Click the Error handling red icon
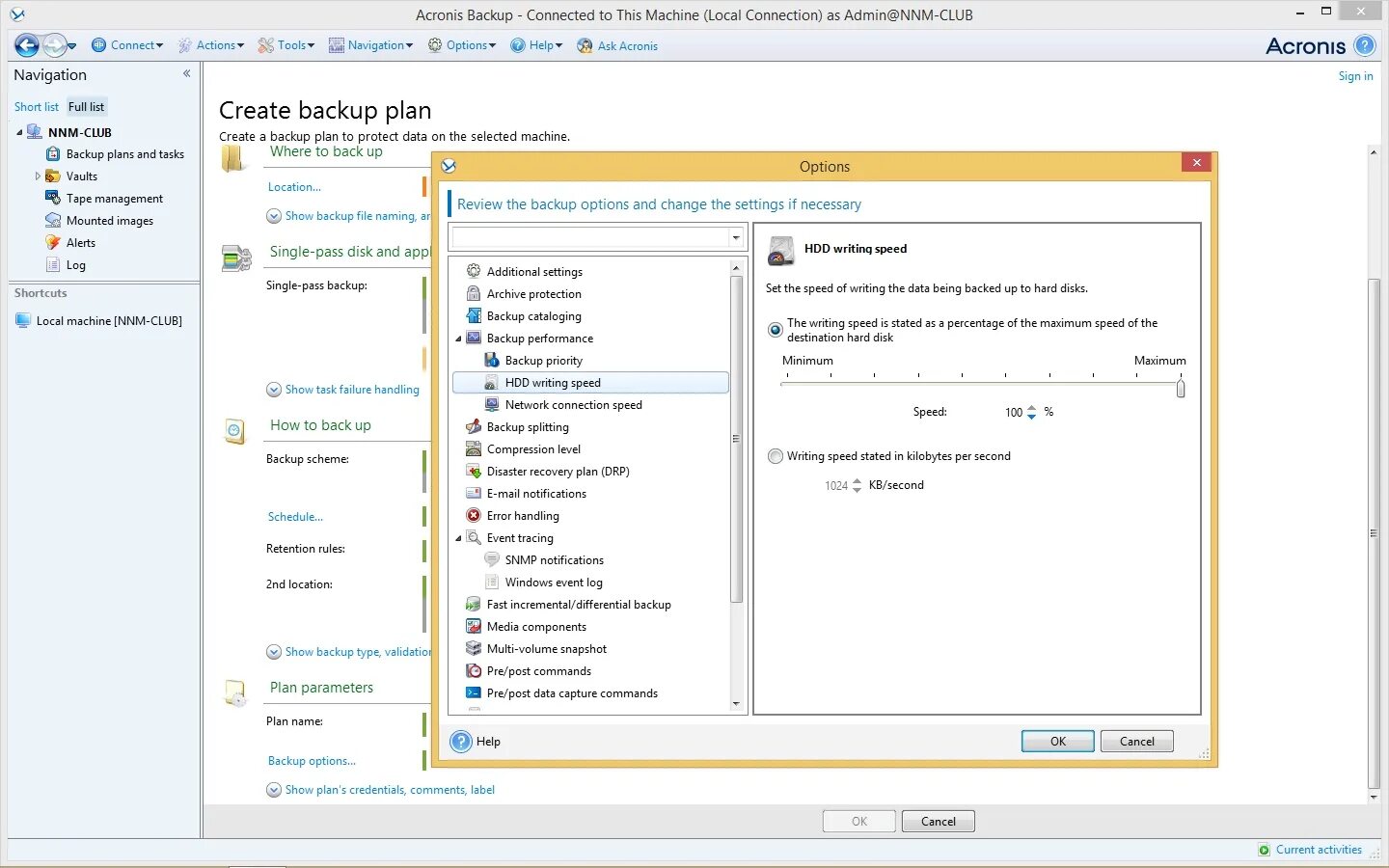 pos(474,515)
